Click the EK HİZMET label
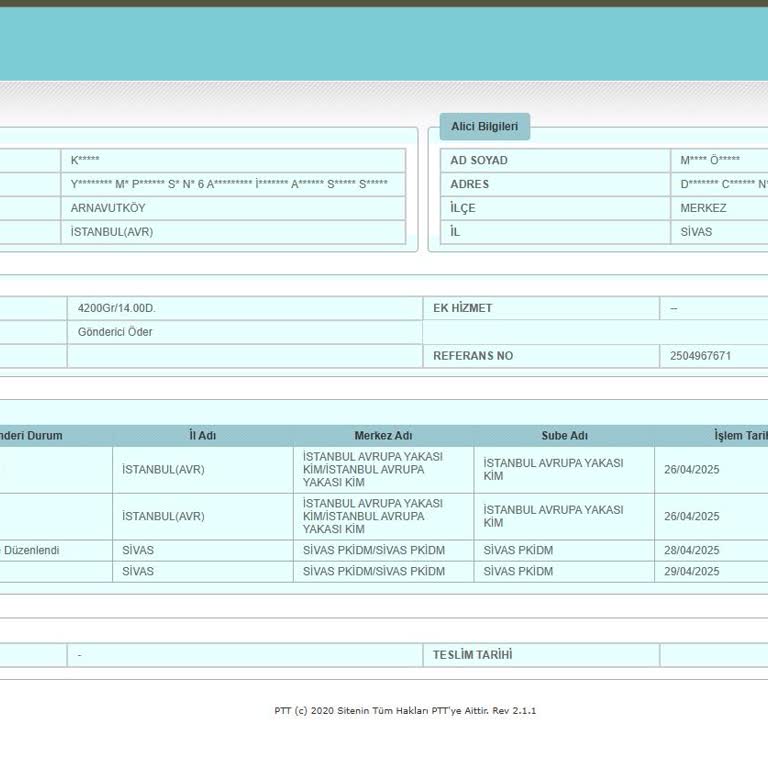Image resolution: width=768 pixels, height=768 pixels. pos(462,308)
